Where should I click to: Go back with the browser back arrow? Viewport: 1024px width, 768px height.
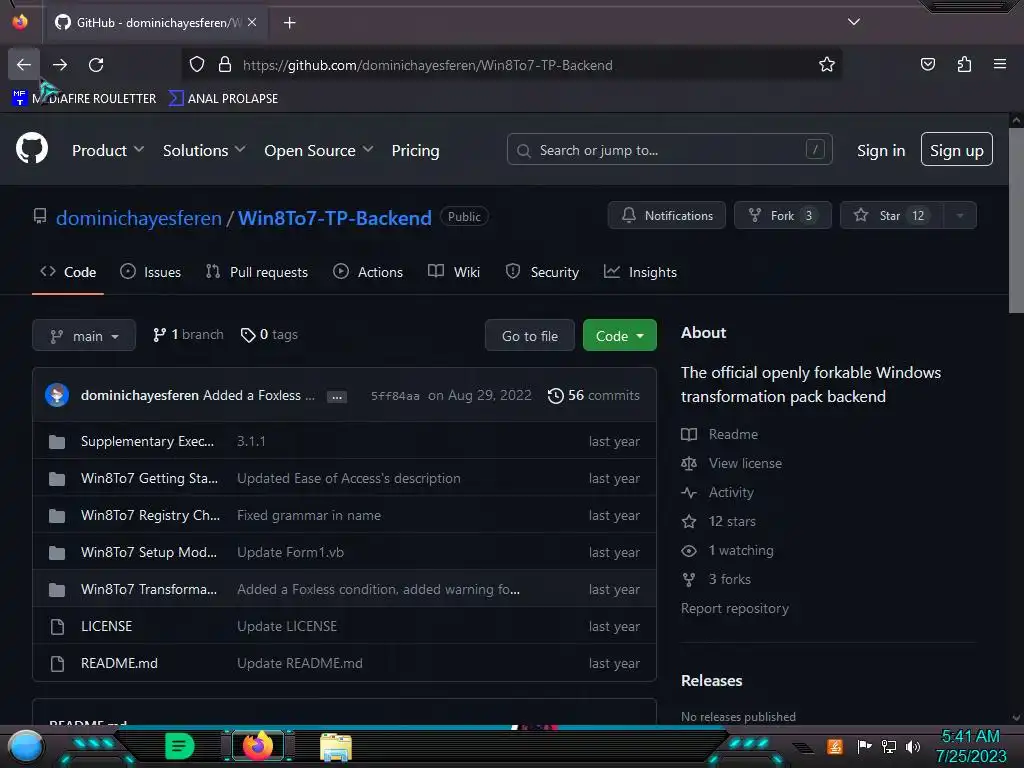tap(24, 65)
